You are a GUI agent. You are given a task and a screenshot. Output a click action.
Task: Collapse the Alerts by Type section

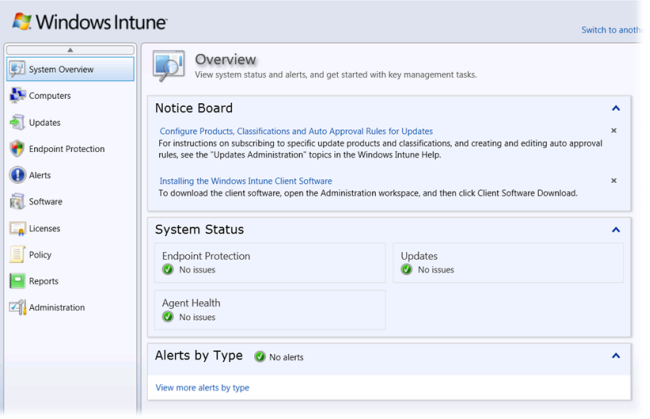click(616, 356)
